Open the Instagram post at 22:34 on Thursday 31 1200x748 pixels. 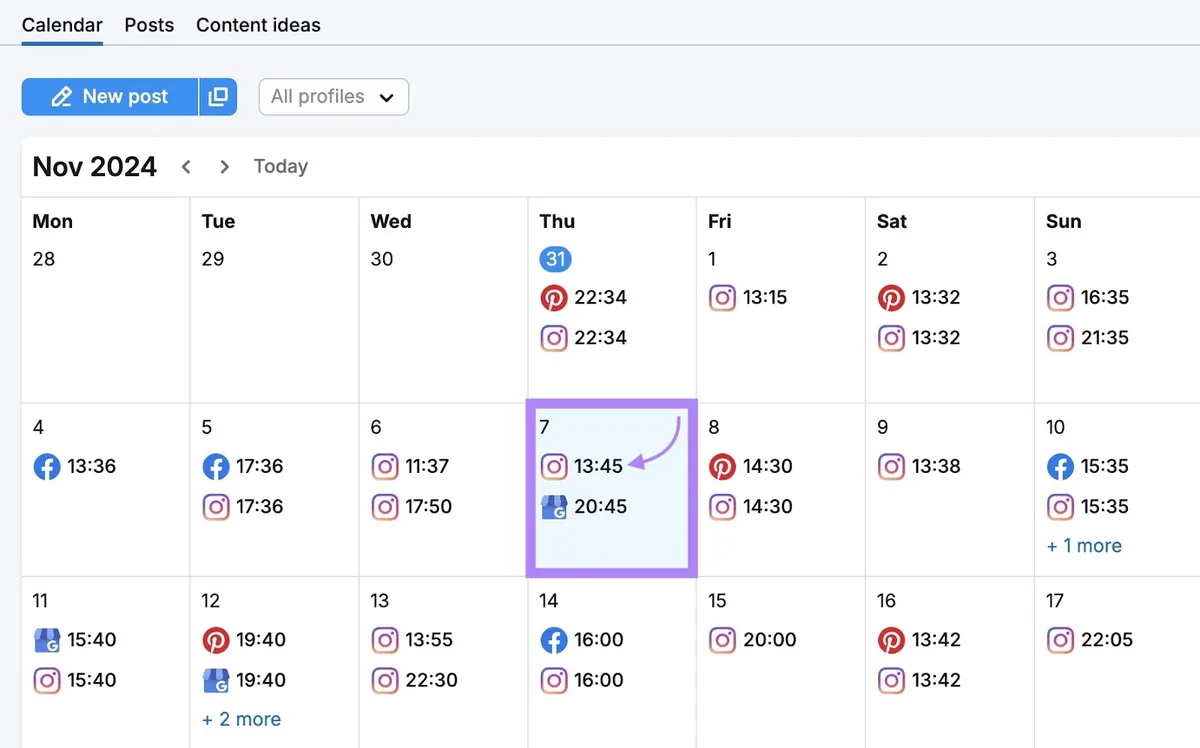[584, 338]
